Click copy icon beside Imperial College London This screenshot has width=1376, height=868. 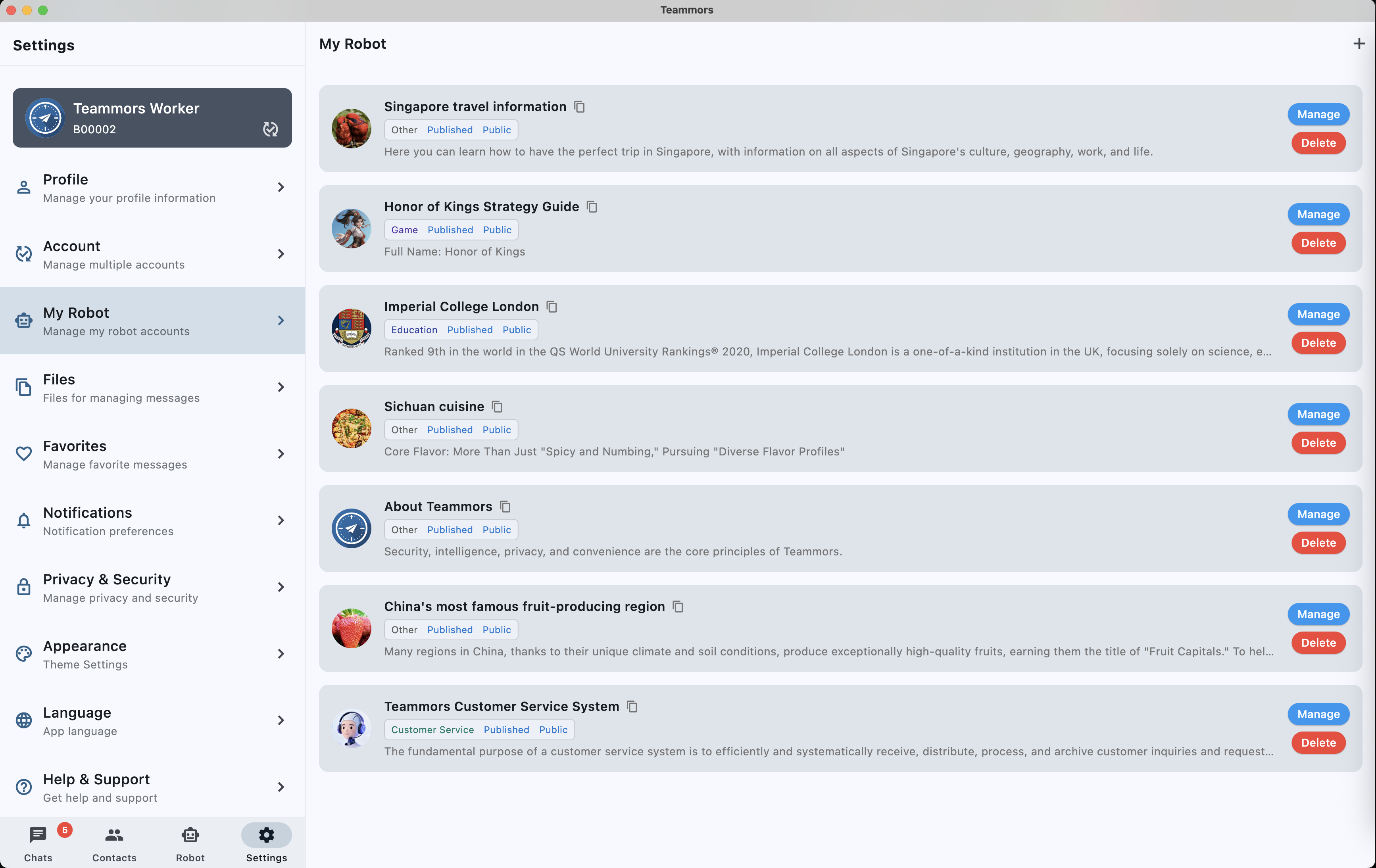click(552, 307)
